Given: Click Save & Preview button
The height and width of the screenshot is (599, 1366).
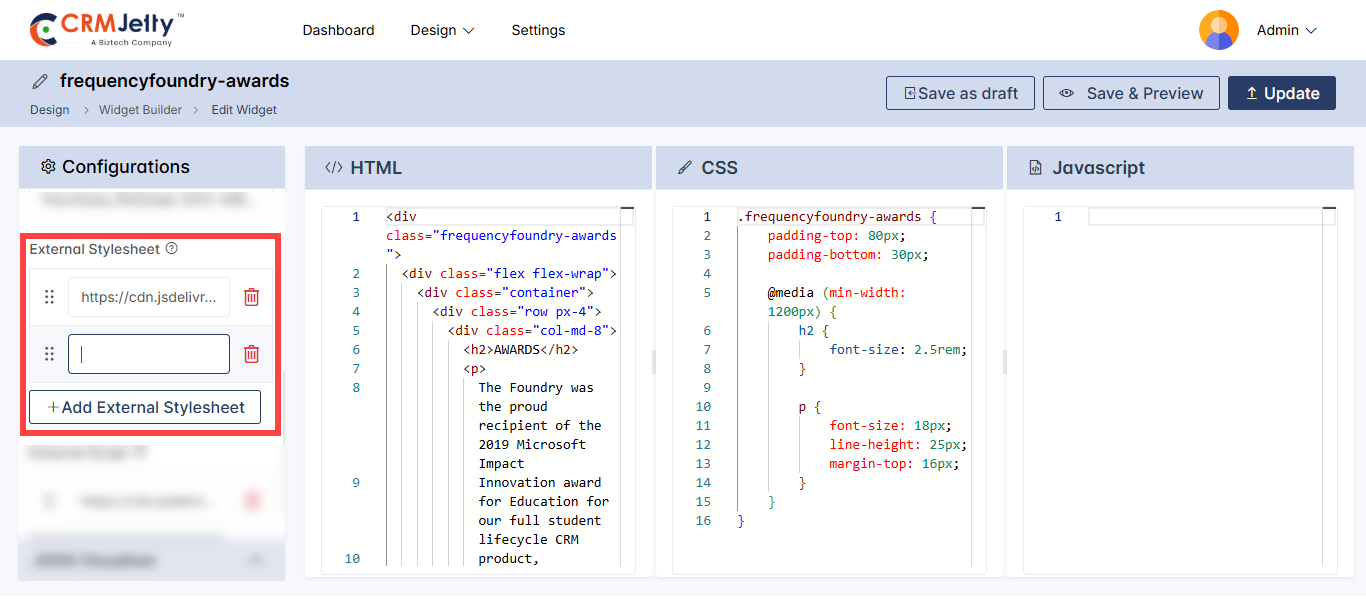Looking at the screenshot, I should point(1131,93).
